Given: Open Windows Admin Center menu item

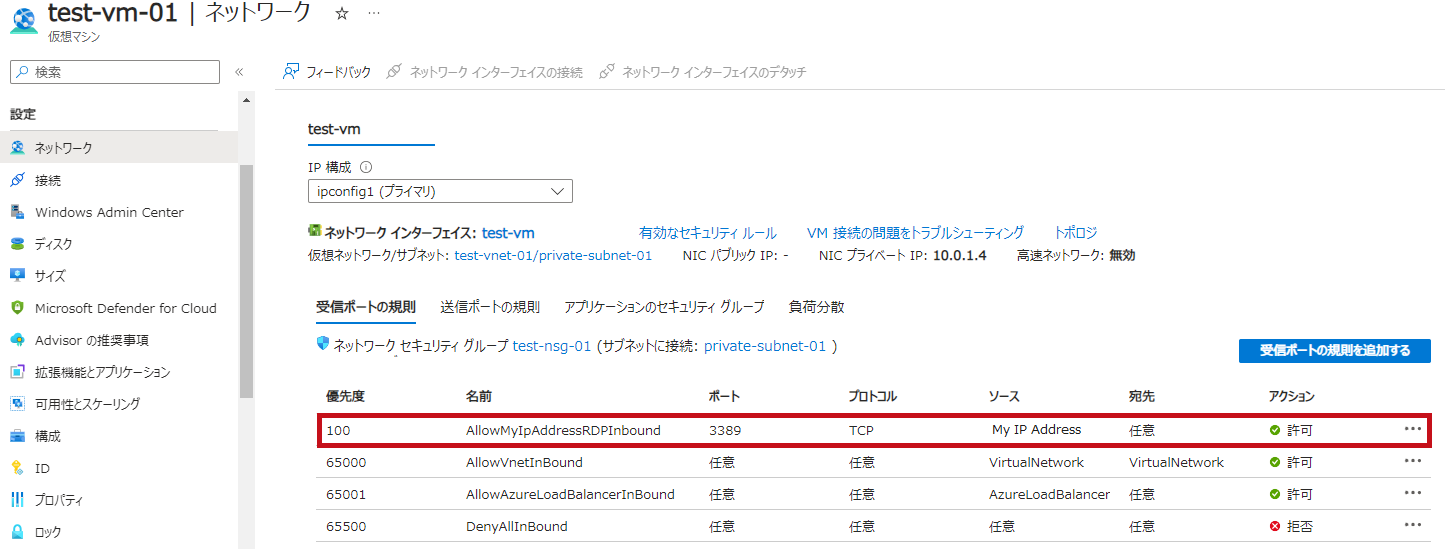Looking at the screenshot, I should [119, 212].
